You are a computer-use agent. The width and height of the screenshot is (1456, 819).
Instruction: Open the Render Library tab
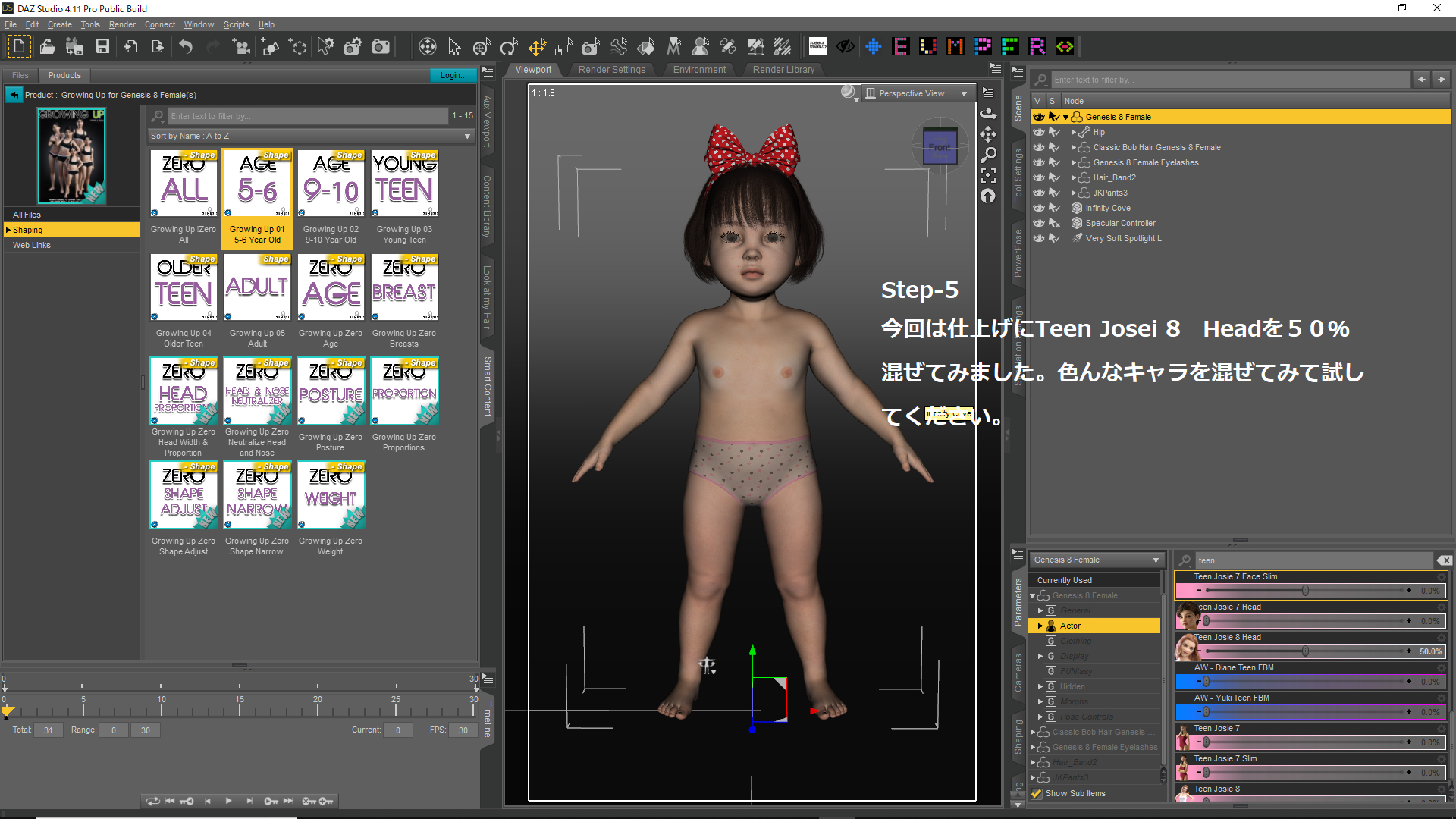tap(783, 70)
